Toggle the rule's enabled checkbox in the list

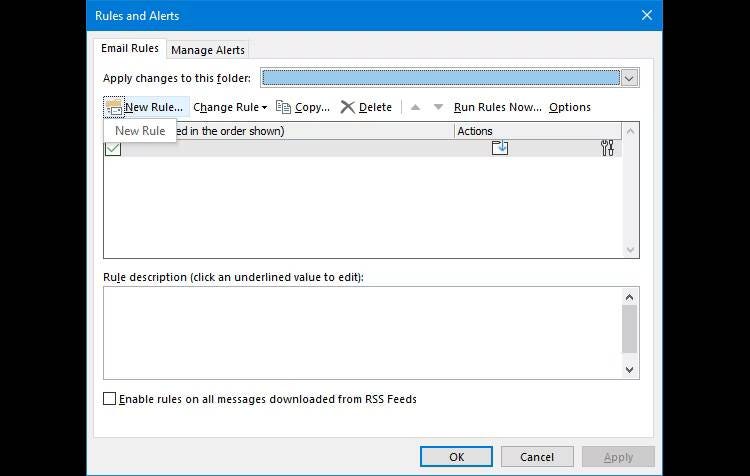pyautogui.click(x=113, y=148)
